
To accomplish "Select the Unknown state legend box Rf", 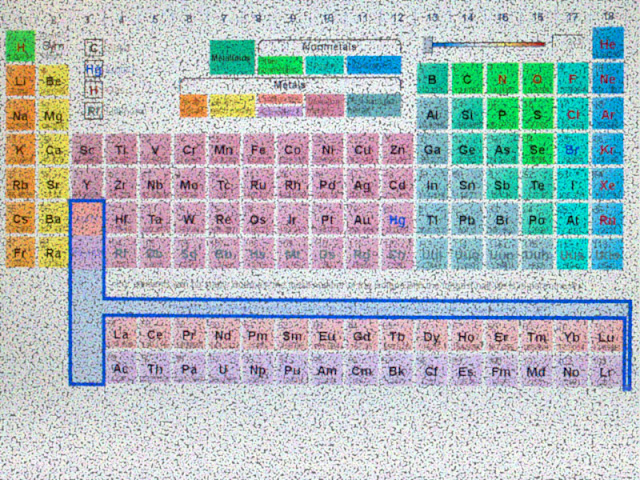I will pyautogui.click(x=93, y=110).
